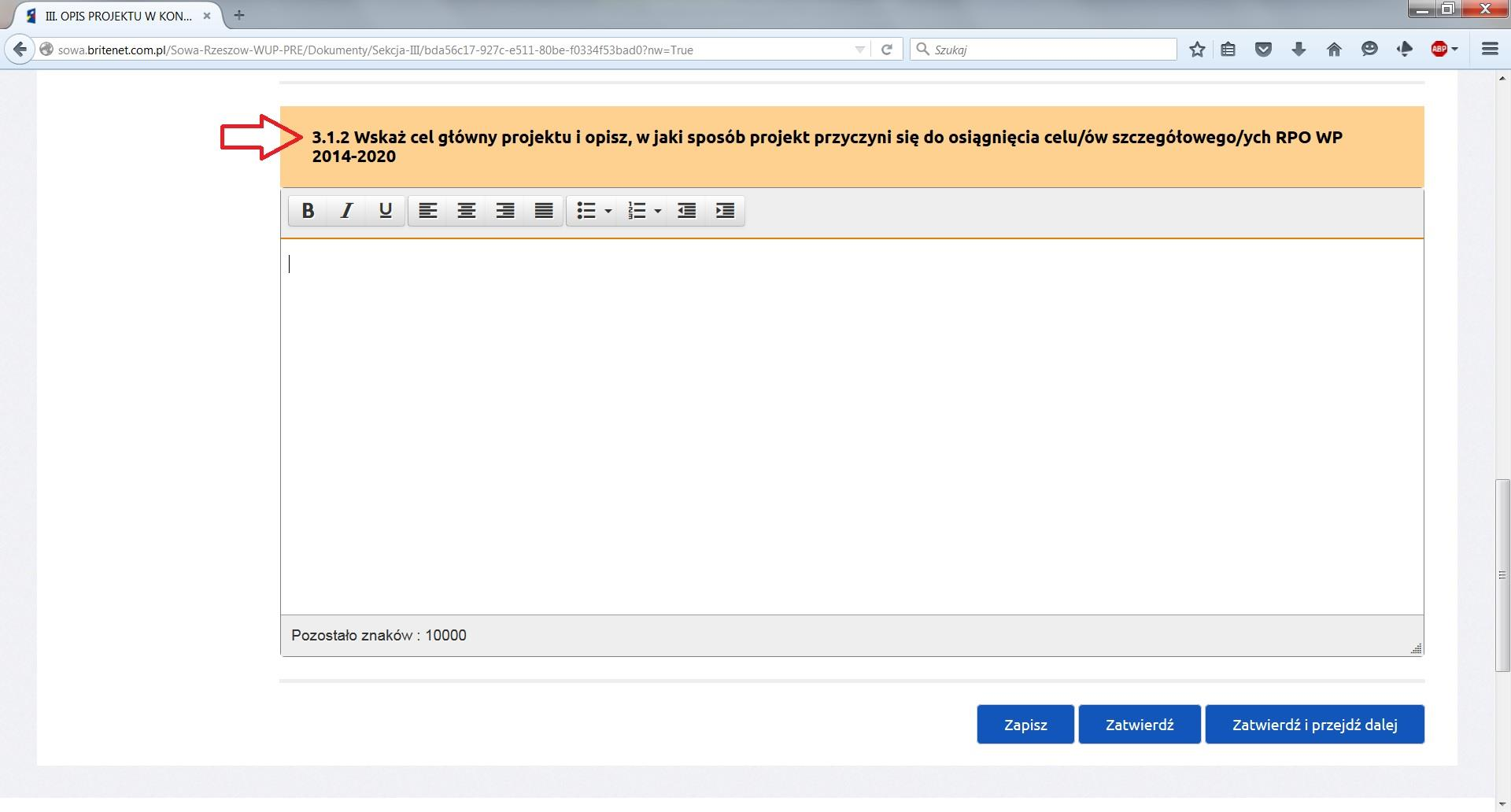This screenshot has width=1511, height=812.
Task: Align text right in editor
Action: pyautogui.click(x=505, y=211)
